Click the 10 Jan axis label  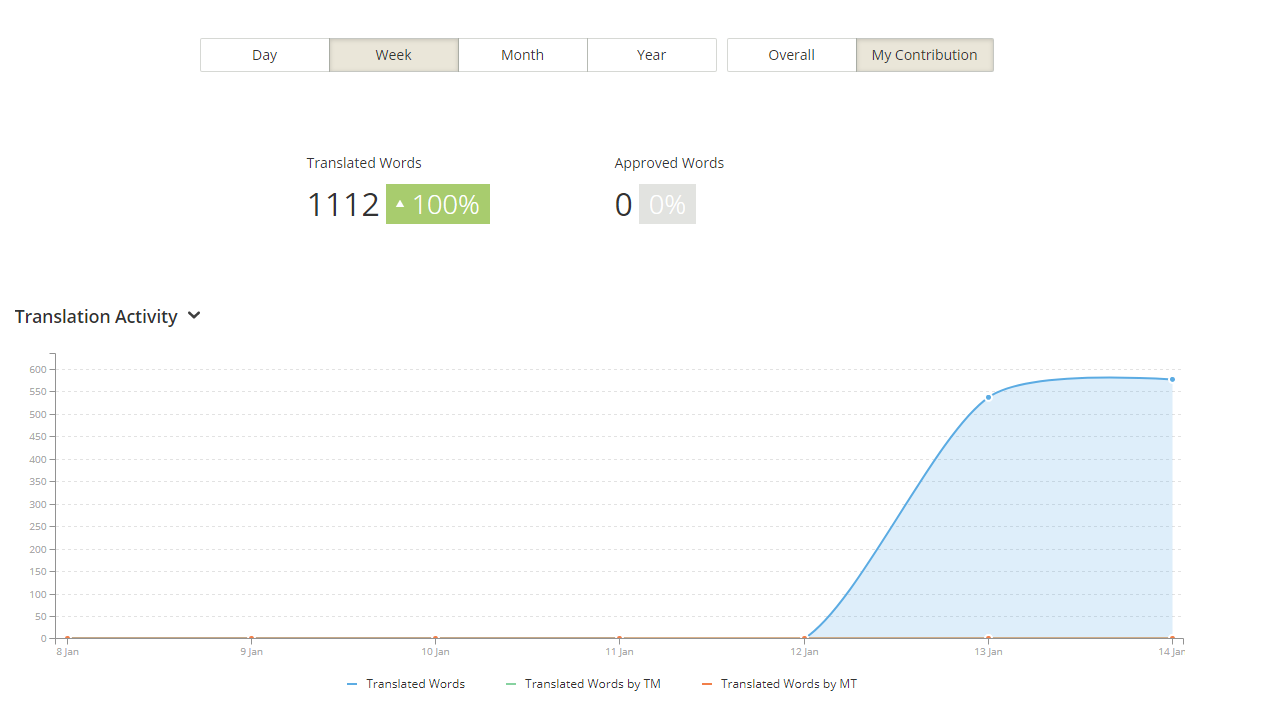435,652
